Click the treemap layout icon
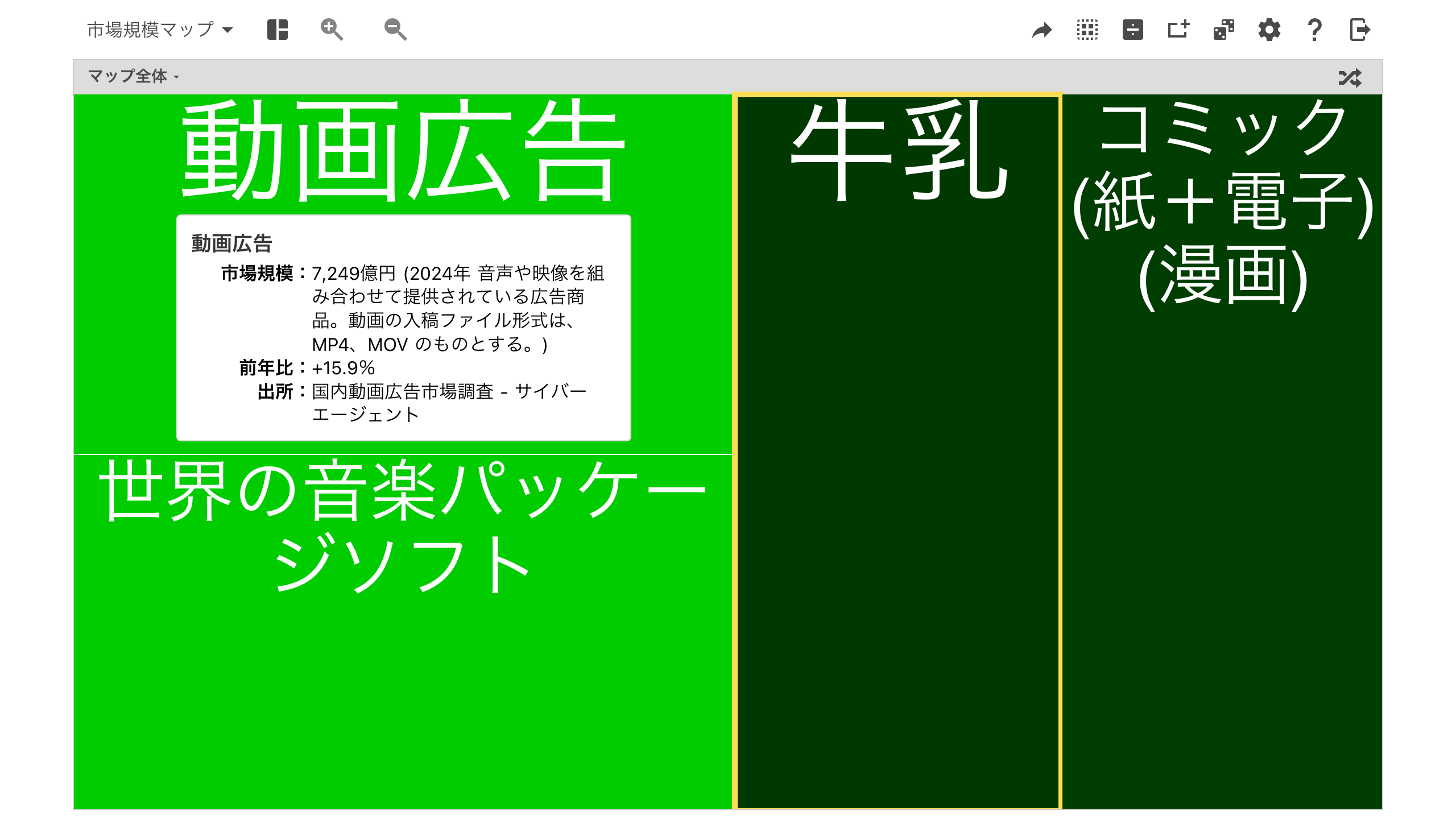The width and height of the screenshot is (1456, 819). 278,30
